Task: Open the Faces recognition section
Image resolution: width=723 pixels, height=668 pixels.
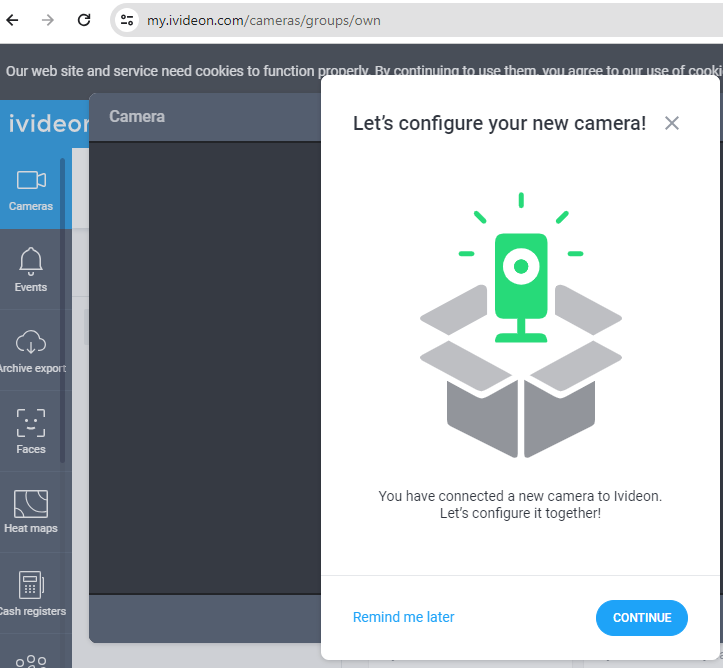Action: tap(31, 432)
